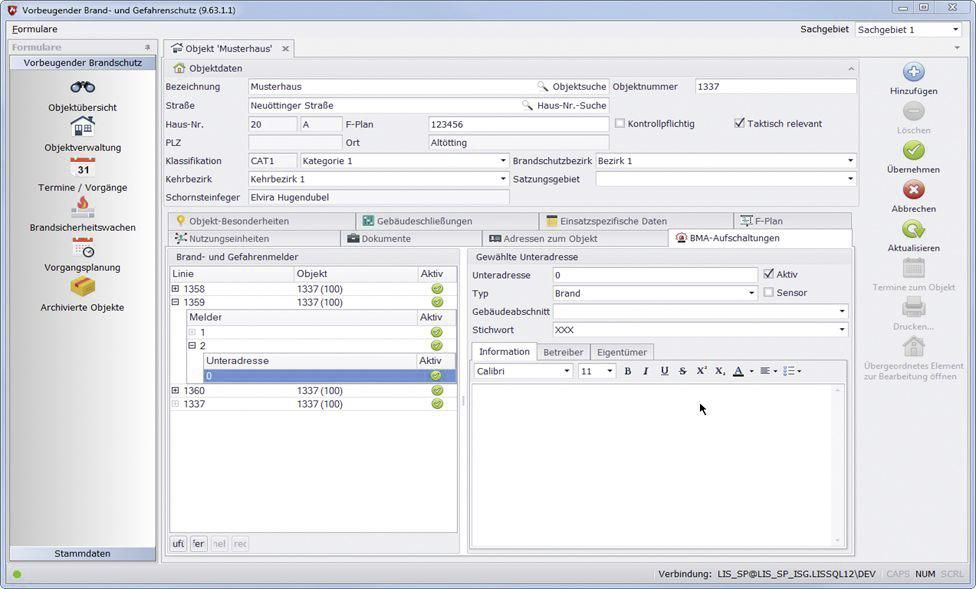Select the Betreiber tab

click(563, 352)
